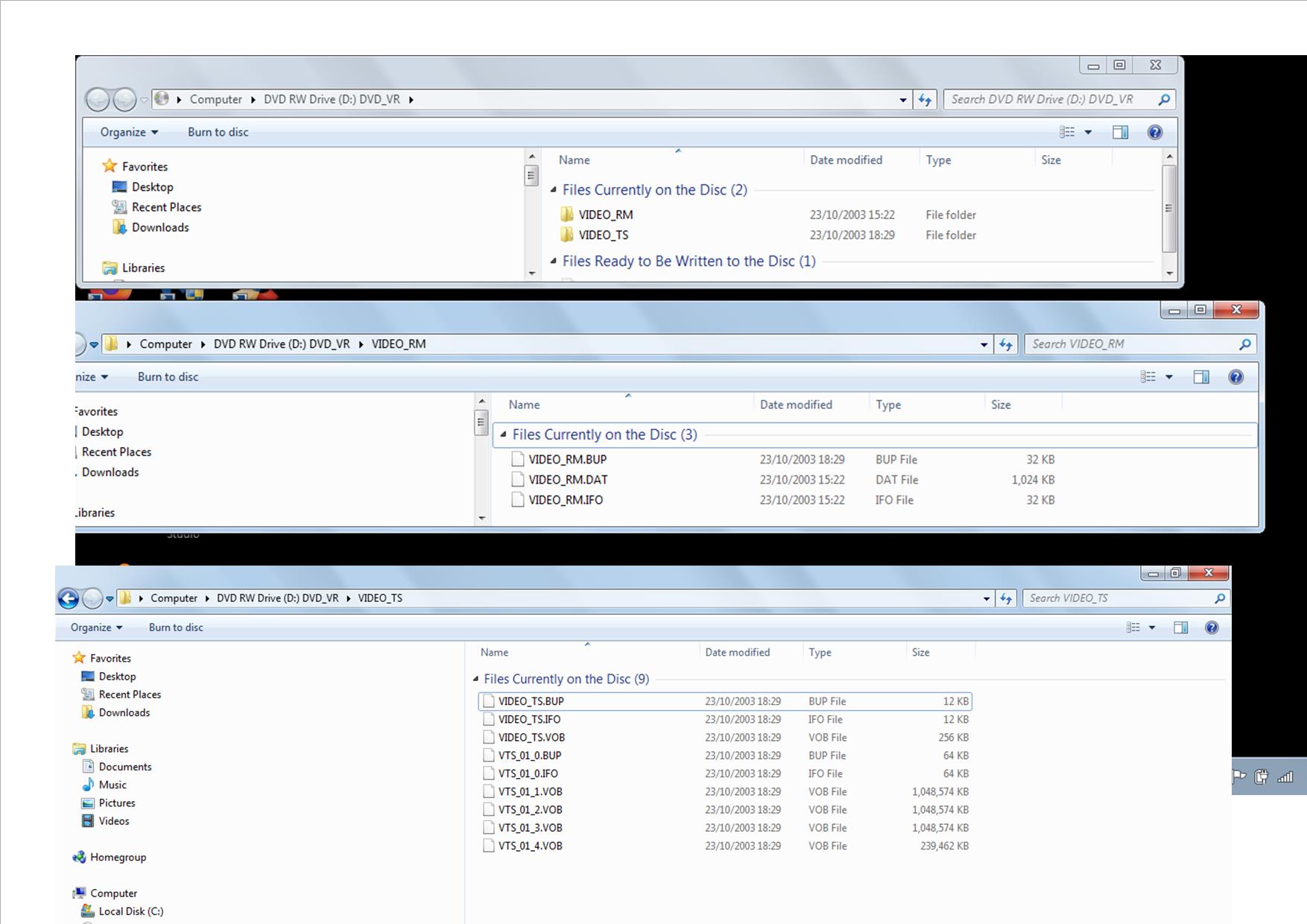The image size is (1307, 924).
Task: Click Burn to disc in VIDEO_RM window
Action: 168,377
